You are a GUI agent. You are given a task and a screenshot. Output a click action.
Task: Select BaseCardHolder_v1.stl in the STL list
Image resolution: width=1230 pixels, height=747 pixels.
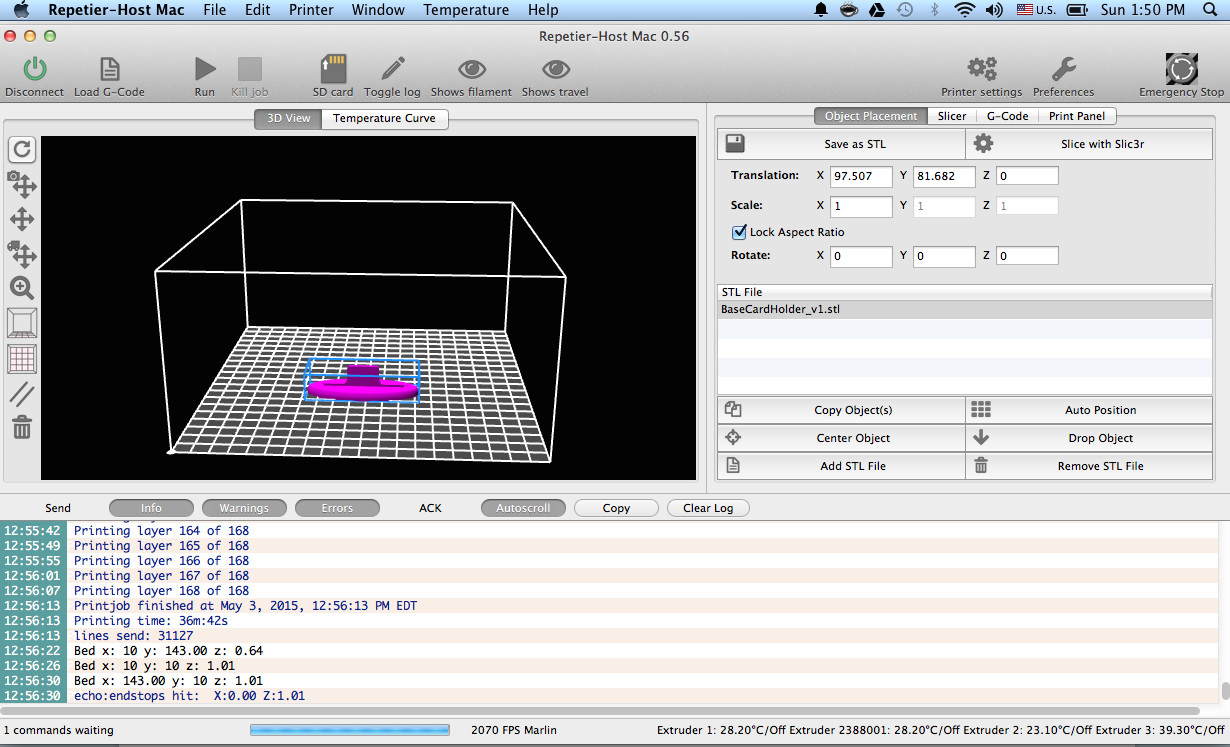pos(964,310)
